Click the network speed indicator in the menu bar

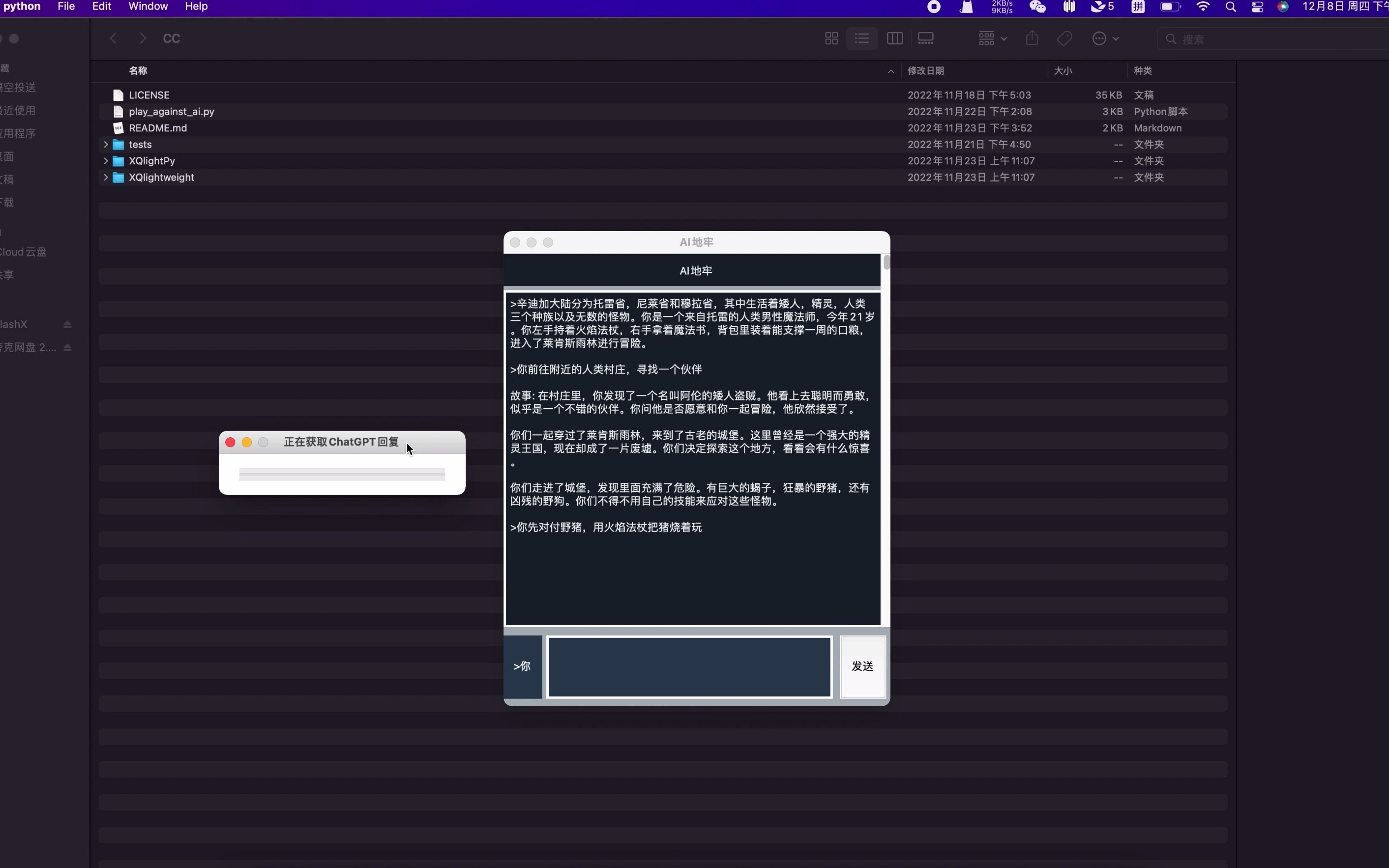pos(1002,7)
